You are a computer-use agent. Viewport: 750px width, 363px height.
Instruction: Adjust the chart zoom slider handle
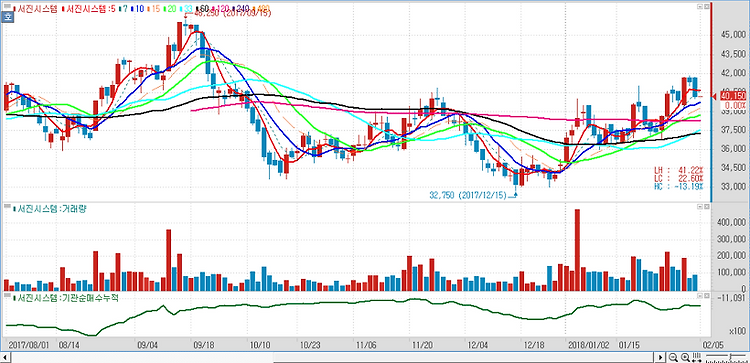[x=730, y=357]
